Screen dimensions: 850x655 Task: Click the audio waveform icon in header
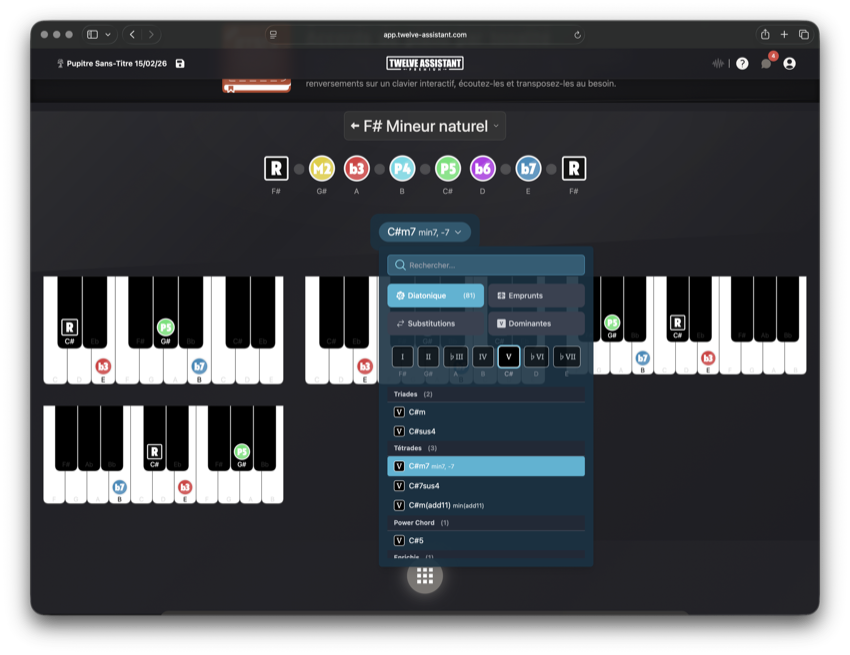point(717,64)
